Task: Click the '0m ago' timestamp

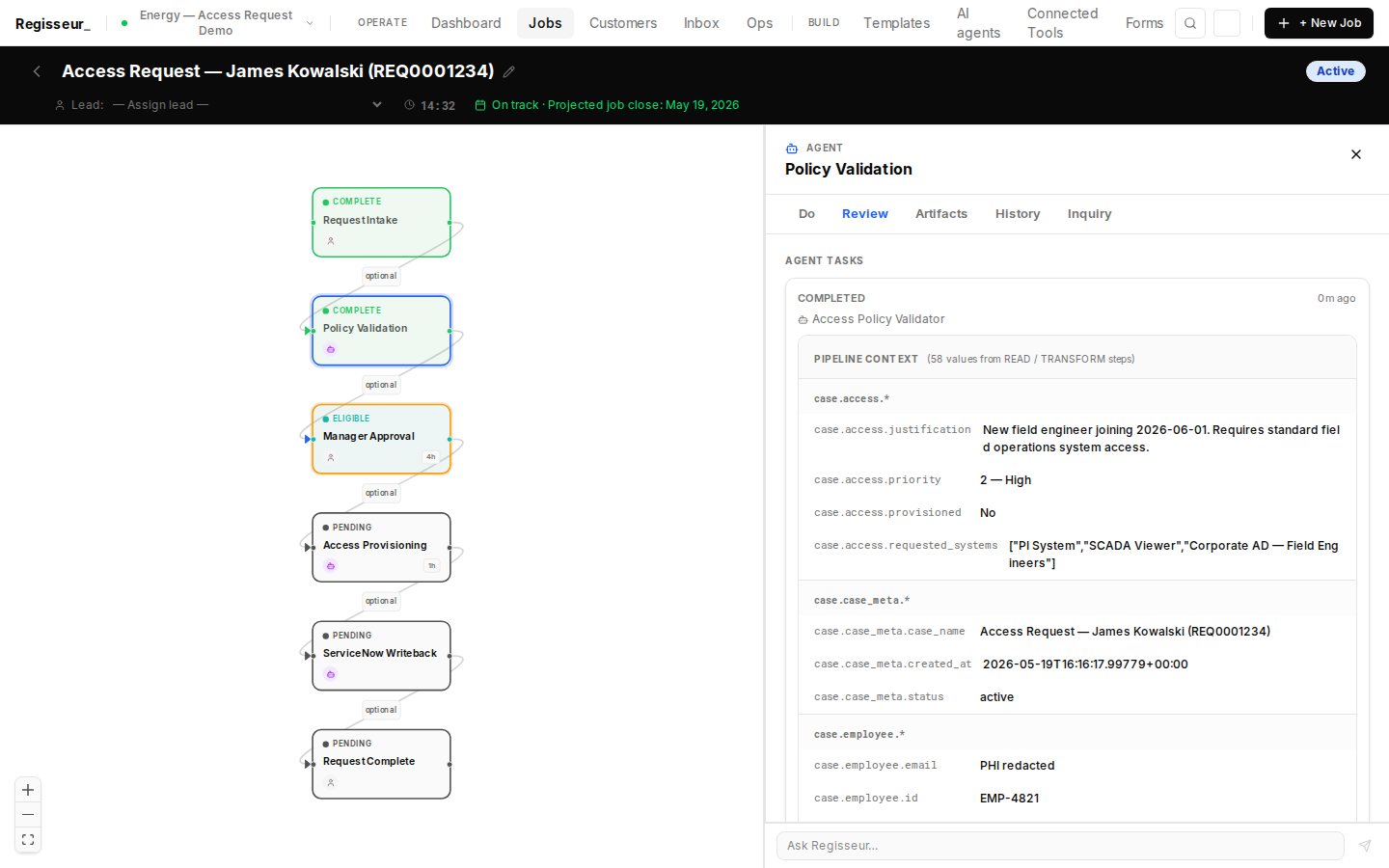Action: pos(1336,298)
